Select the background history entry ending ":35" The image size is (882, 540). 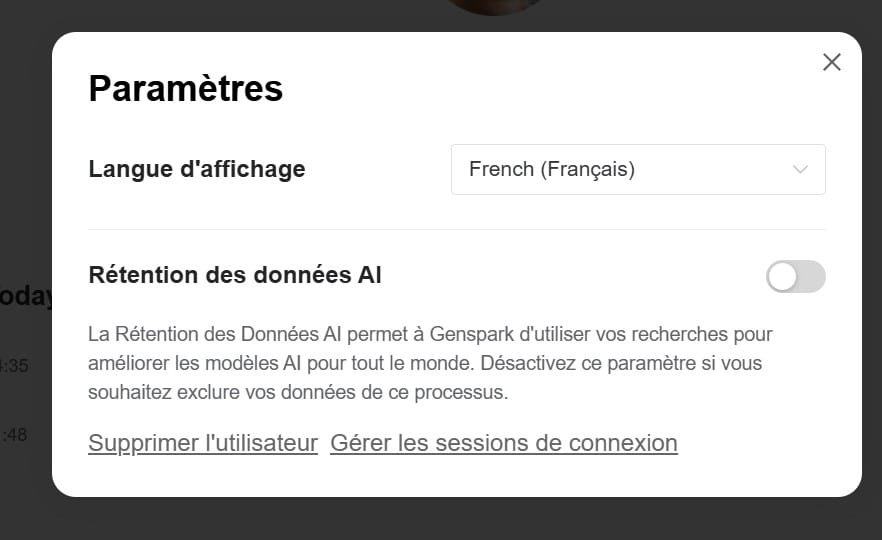pos(15,366)
